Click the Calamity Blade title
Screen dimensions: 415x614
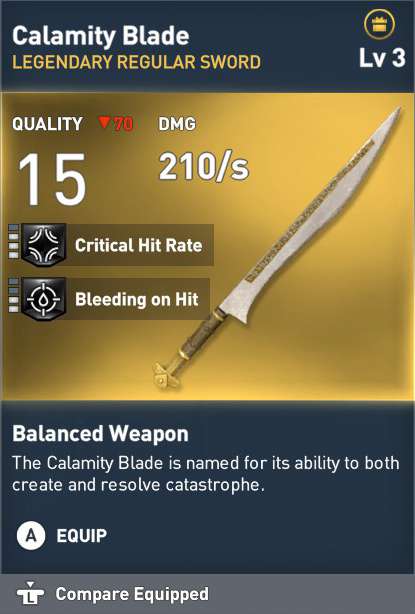101,36
